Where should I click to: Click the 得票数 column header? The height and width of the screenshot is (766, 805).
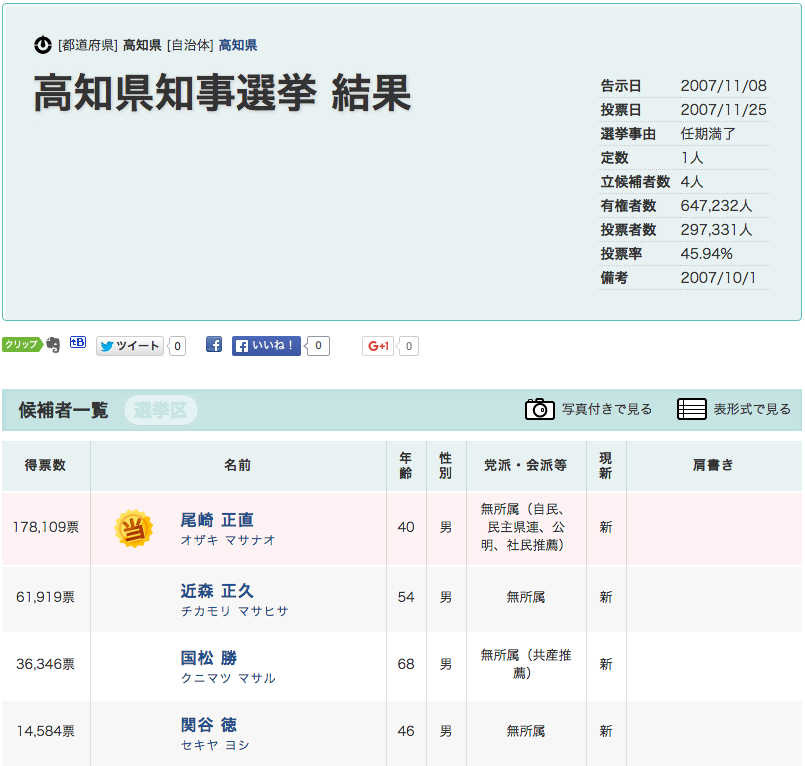[x=46, y=465]
